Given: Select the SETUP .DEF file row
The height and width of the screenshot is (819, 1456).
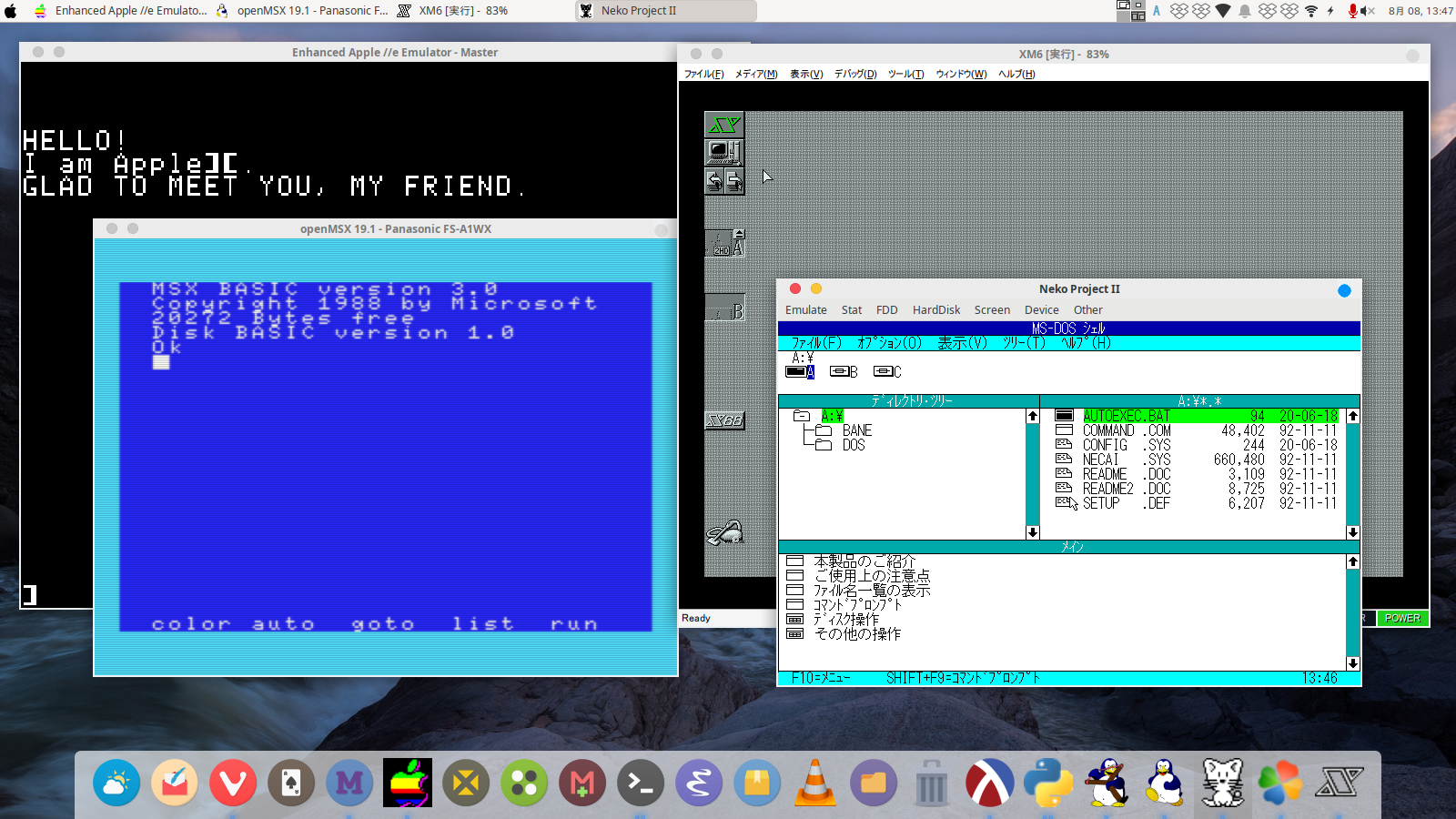Looking at the screenshot, I should [x=1197, y=503].
